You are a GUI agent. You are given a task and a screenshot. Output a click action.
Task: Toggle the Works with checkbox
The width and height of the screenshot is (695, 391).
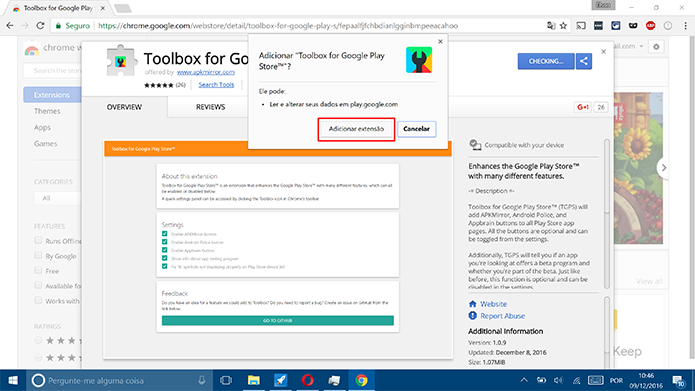pos(38,301)
